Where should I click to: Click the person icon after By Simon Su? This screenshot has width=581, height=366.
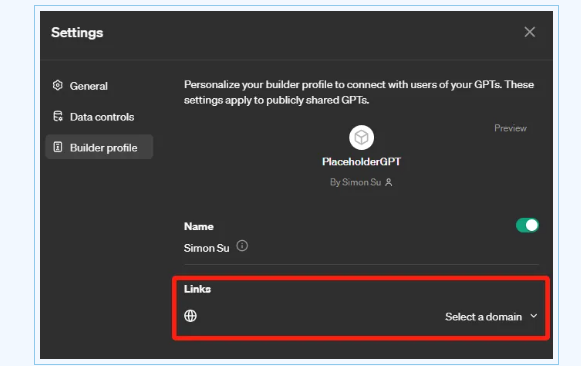[389, 182]
